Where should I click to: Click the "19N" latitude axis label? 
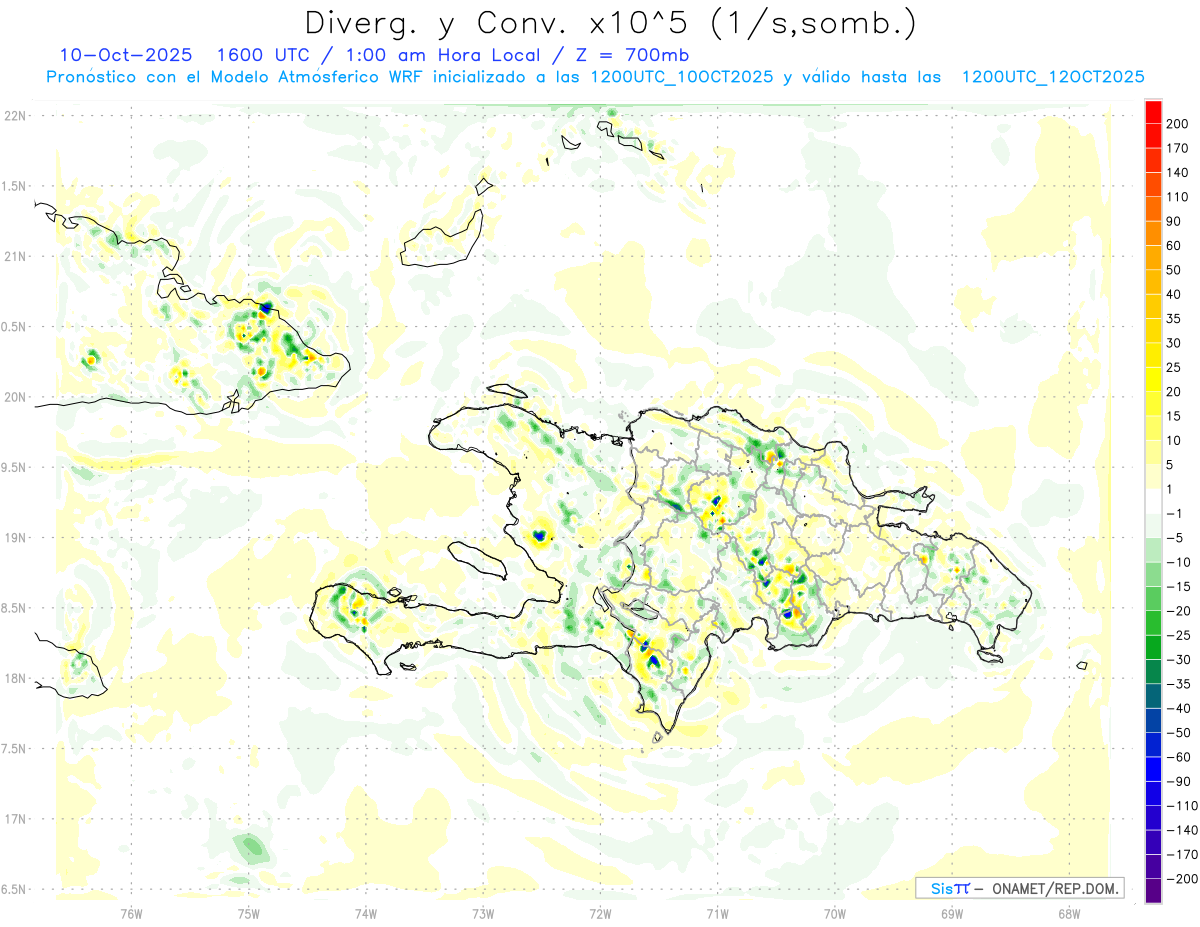point(14,537)
